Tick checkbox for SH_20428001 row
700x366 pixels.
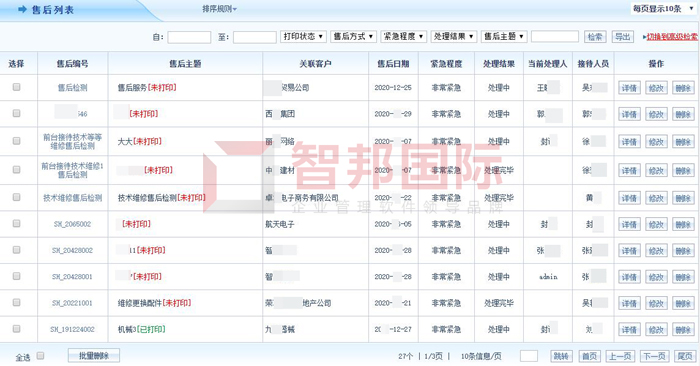(17, 276)
